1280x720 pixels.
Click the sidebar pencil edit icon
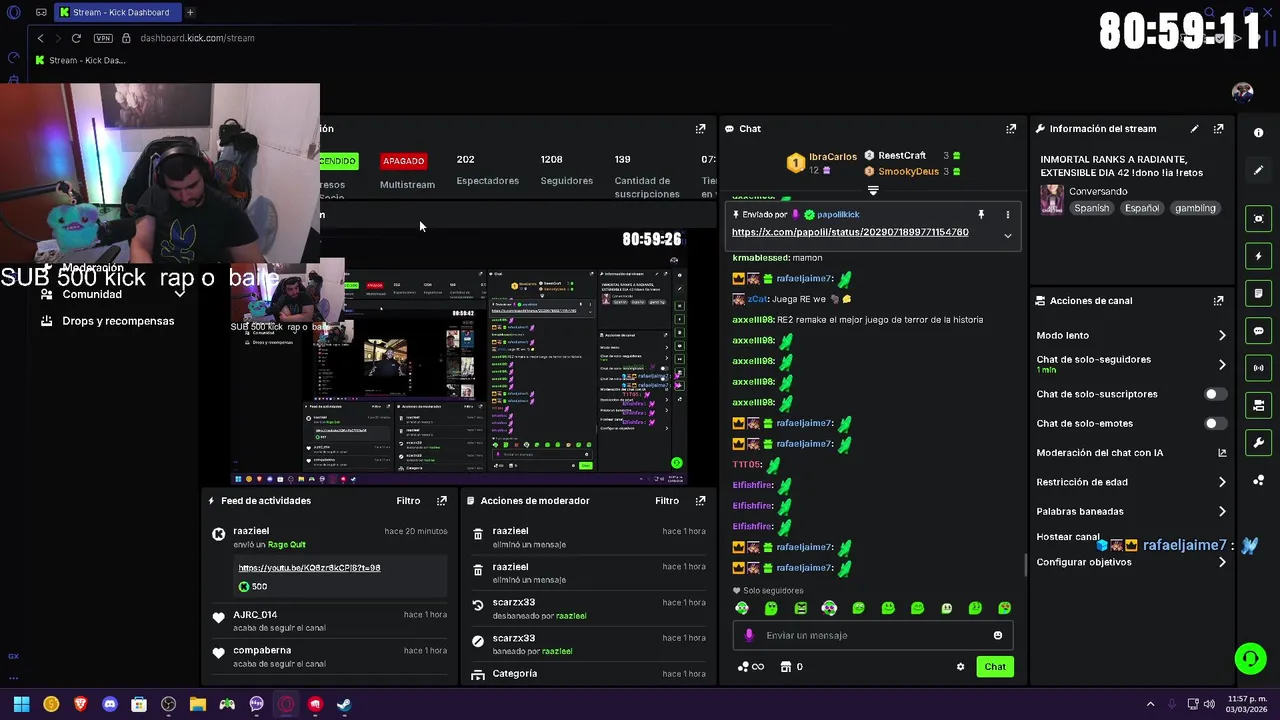coord(1258,170)
